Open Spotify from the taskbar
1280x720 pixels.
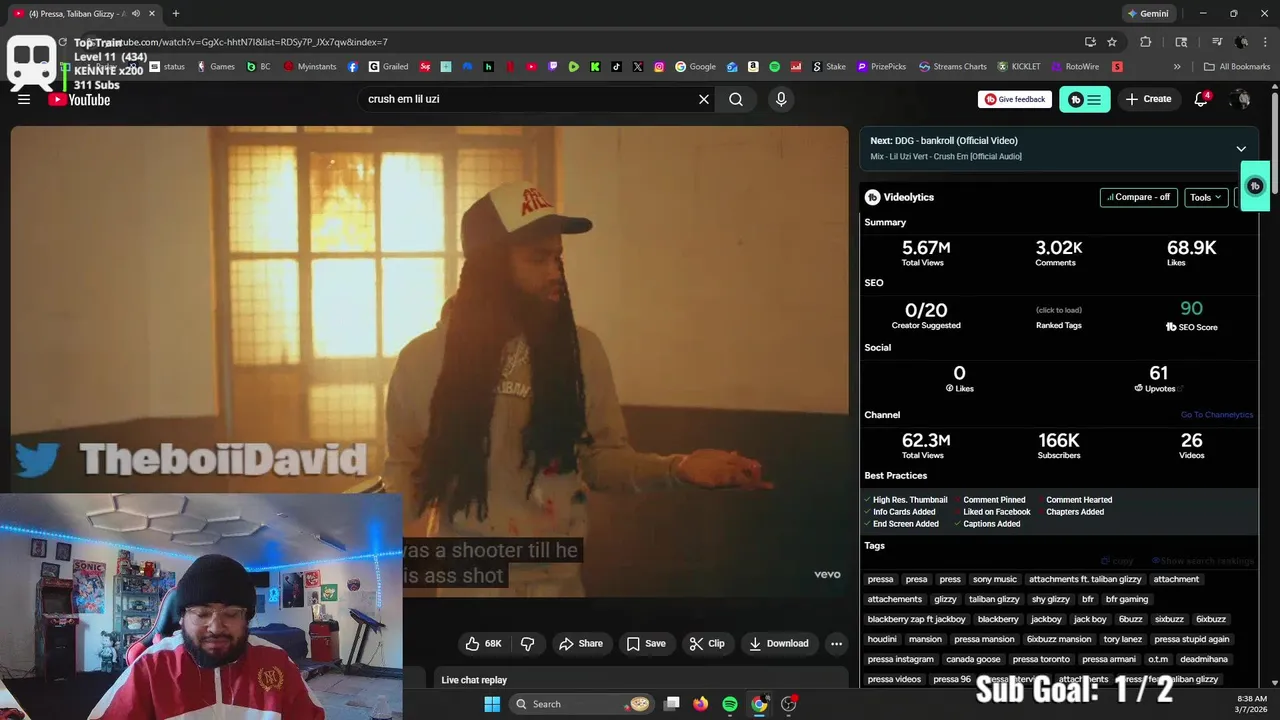[730, 704]
